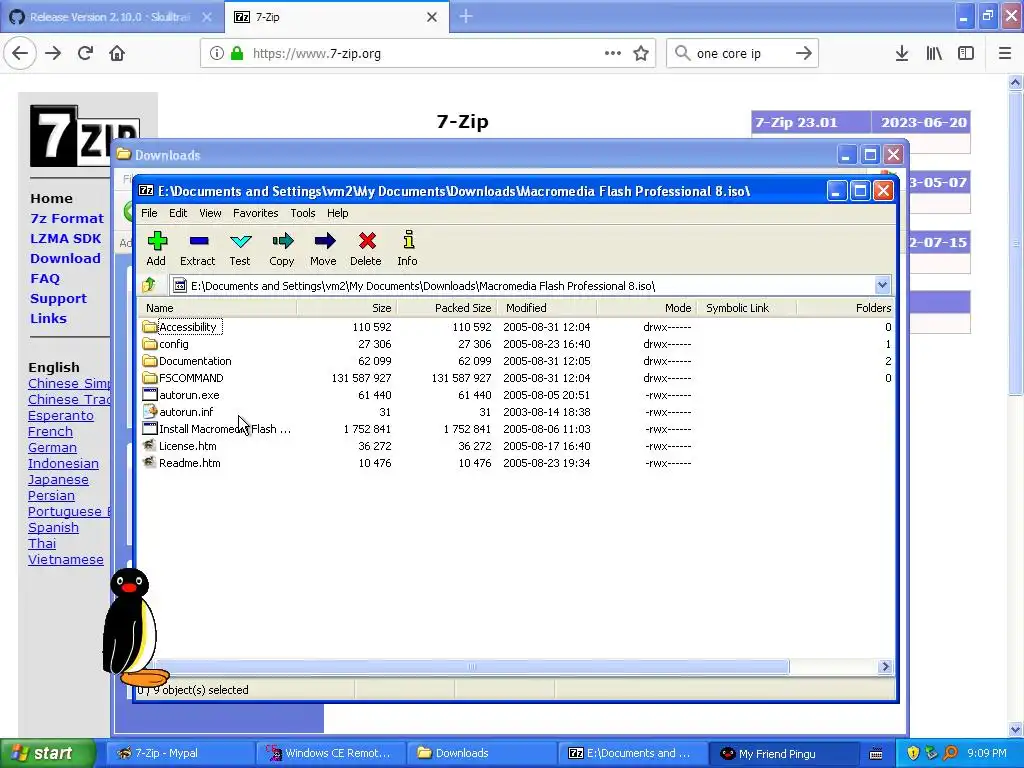
Task: Select the License.htm file icon
Action: (x=150, y=445)
